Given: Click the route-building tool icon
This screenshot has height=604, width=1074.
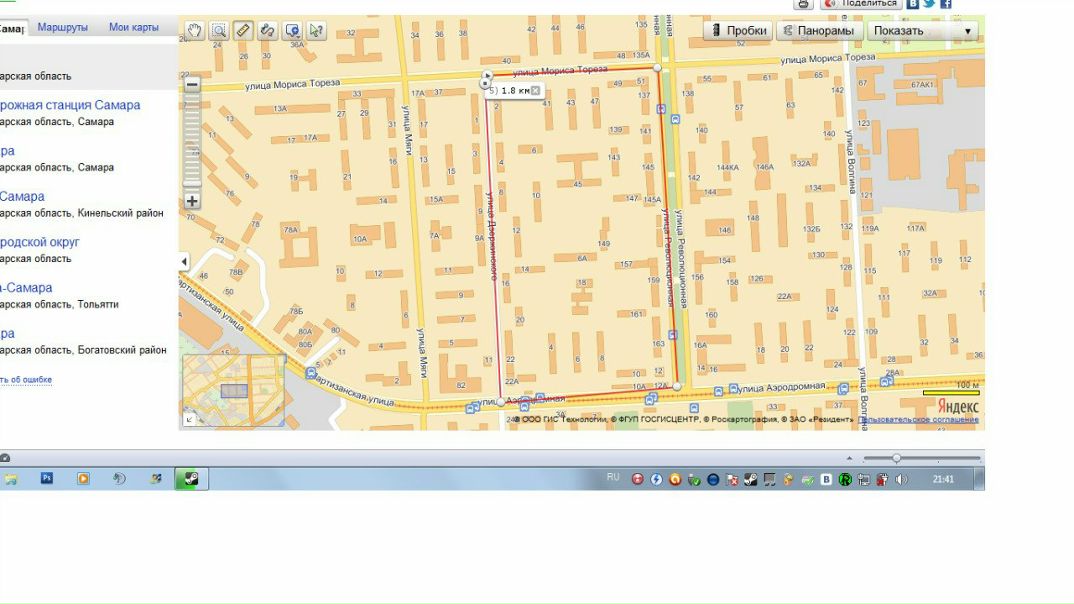Looking at the screenshot, I should pos(267,30).
